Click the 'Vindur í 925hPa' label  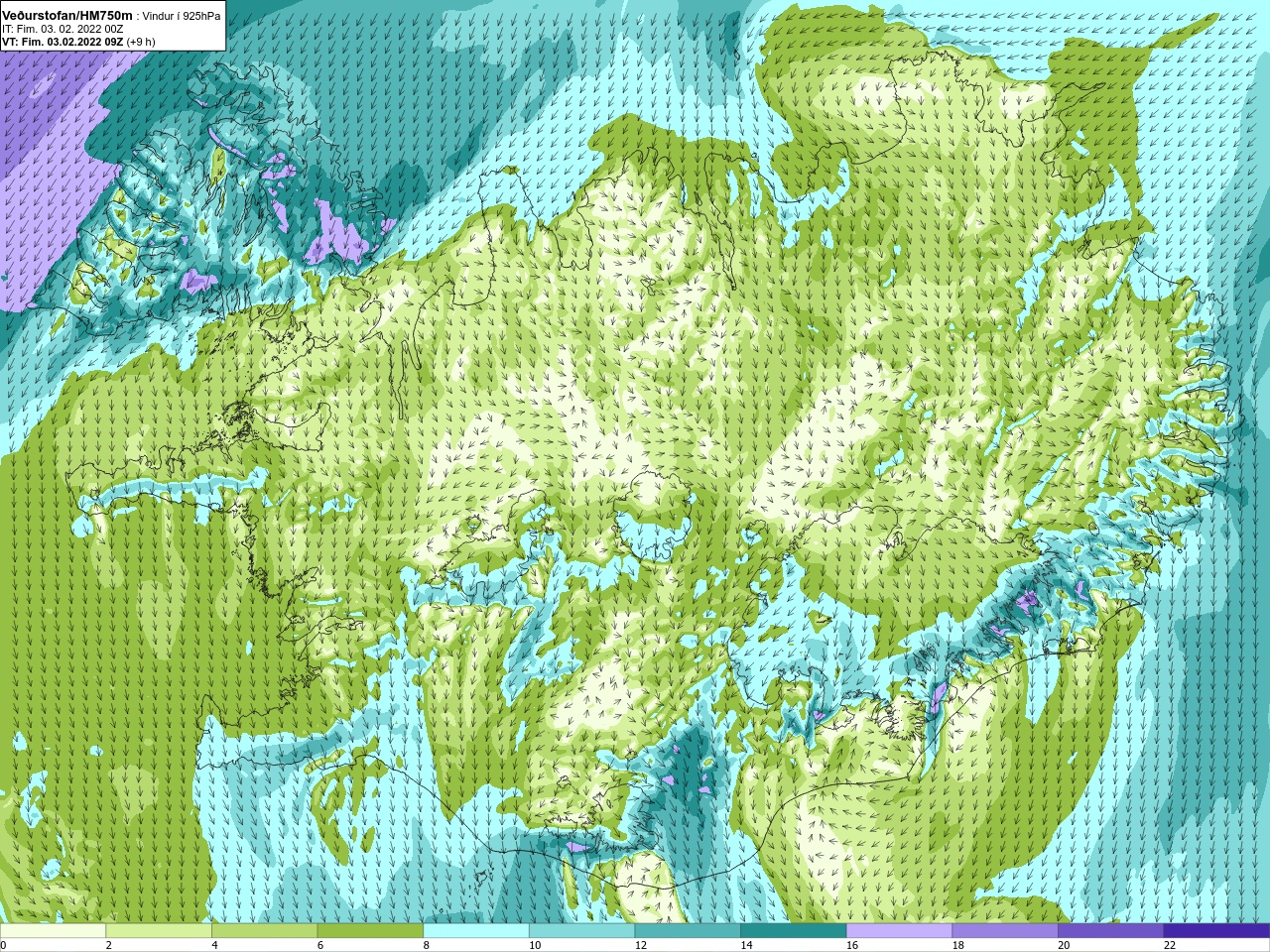click(182, 16)
